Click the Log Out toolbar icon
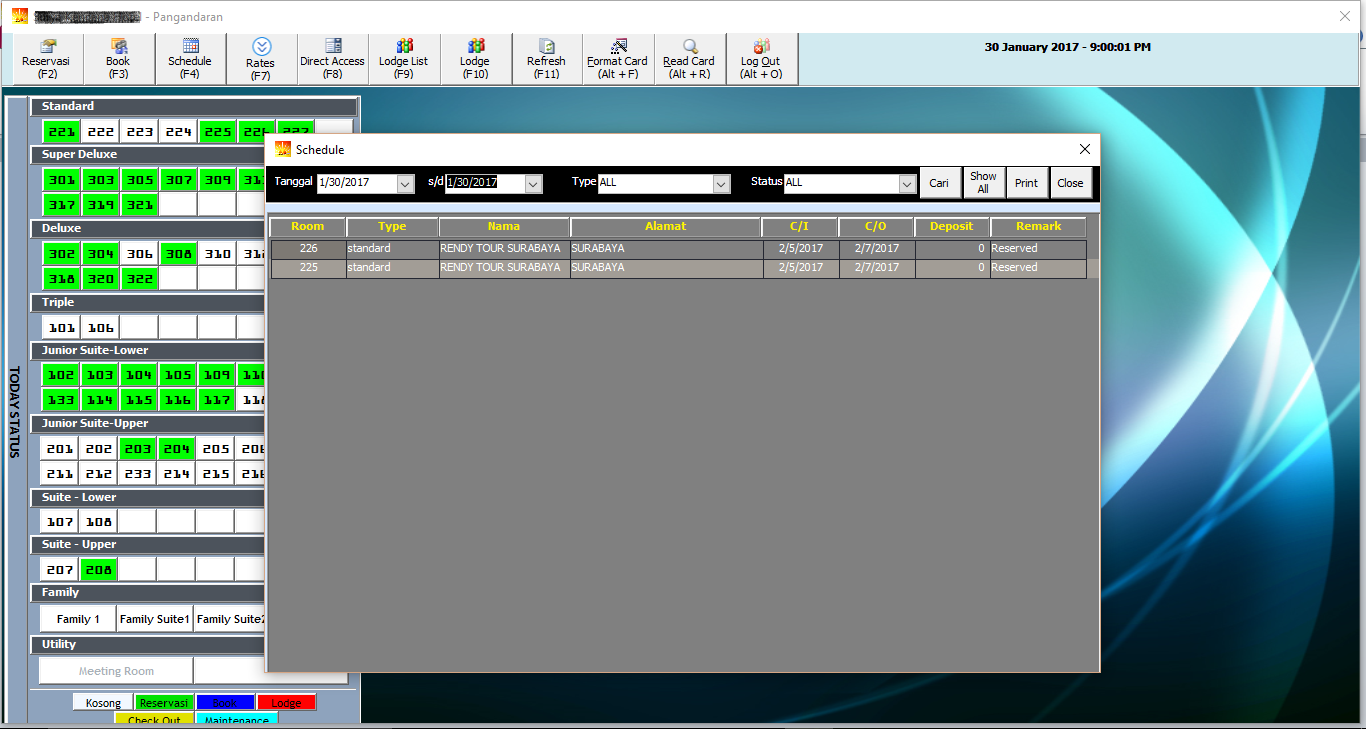The image size is (1366, 729). click(761, 59)
